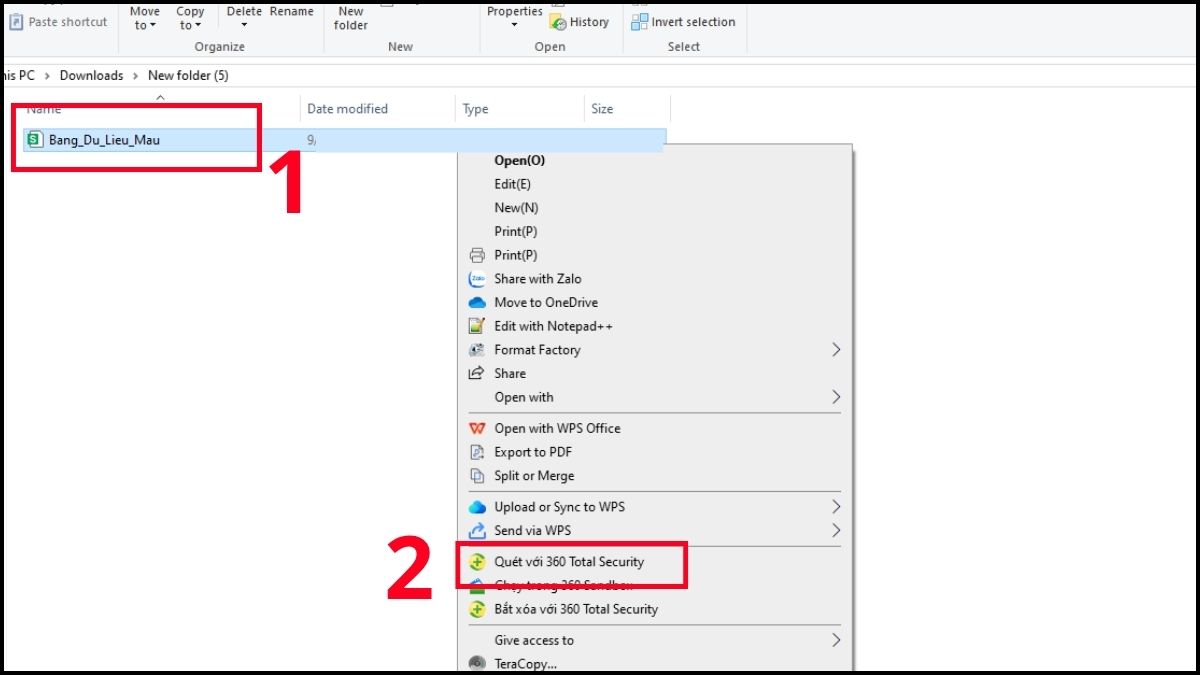Image resolution: width=1200 pixels, height=675 pixels.
Task: Click the Notepad++ icon for Edit with Notepad++
Action: [x=477, y=326]
